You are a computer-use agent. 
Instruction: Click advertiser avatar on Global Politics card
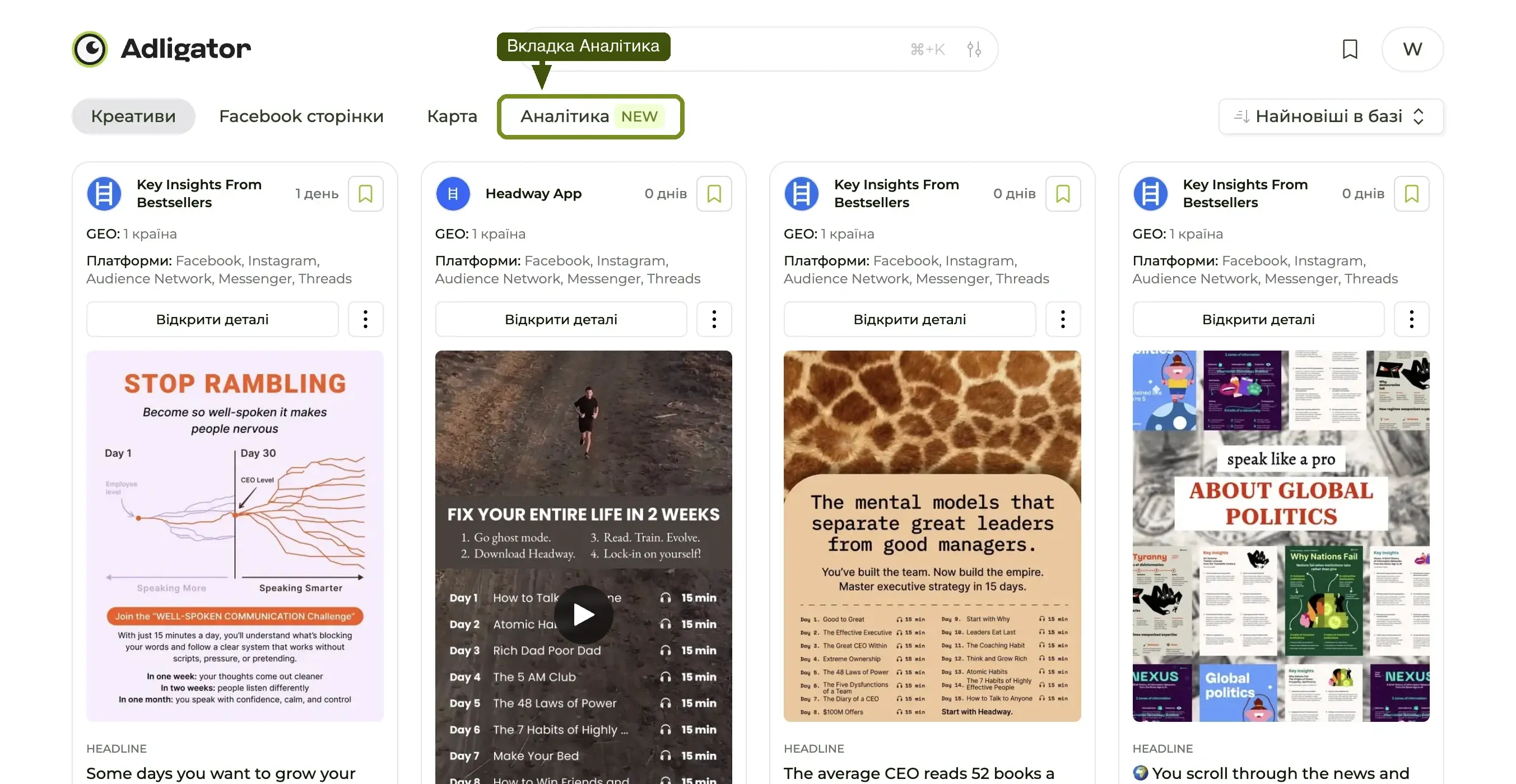point(1150,194)
